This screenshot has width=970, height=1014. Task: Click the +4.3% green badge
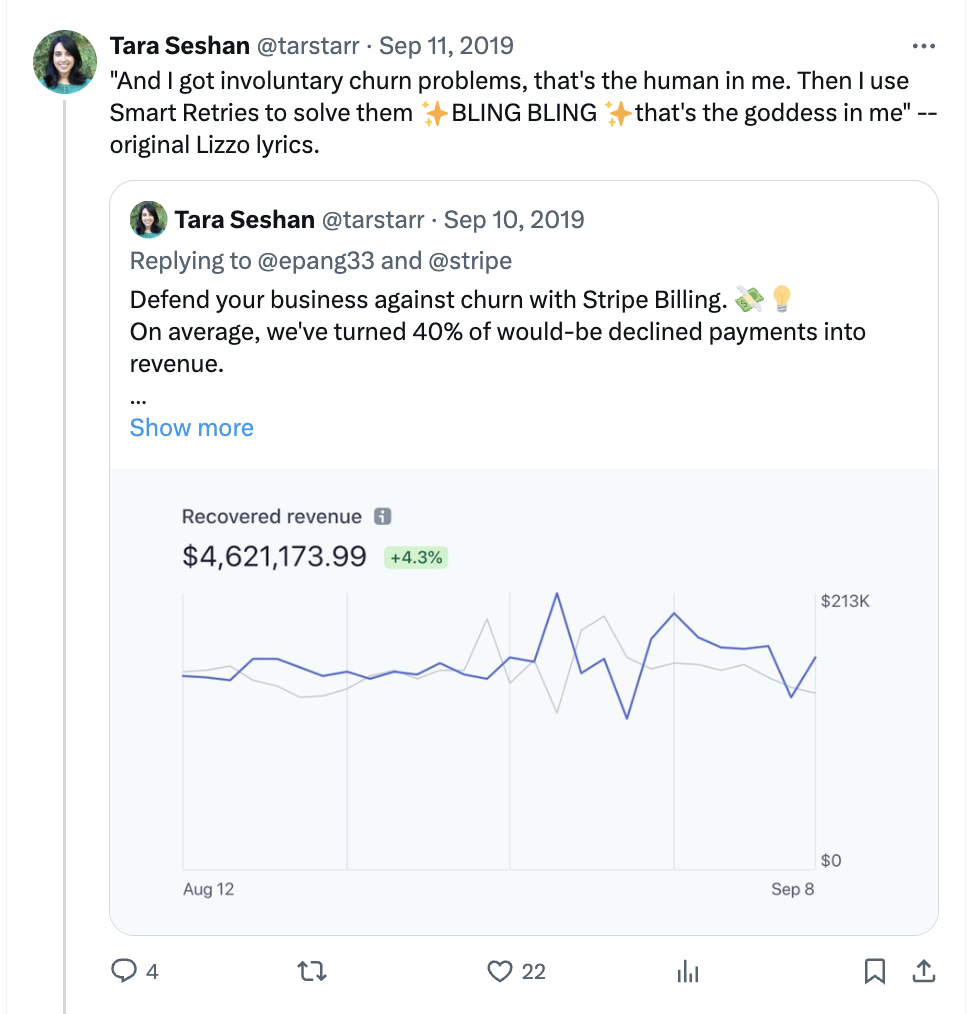pos(416,557)
